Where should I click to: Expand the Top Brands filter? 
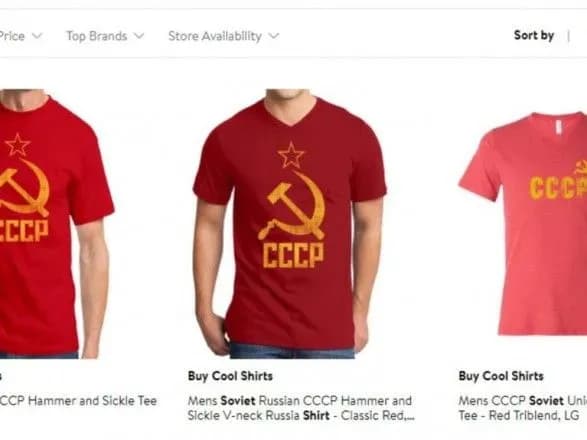pyautogui.click(x=105, y=36)
